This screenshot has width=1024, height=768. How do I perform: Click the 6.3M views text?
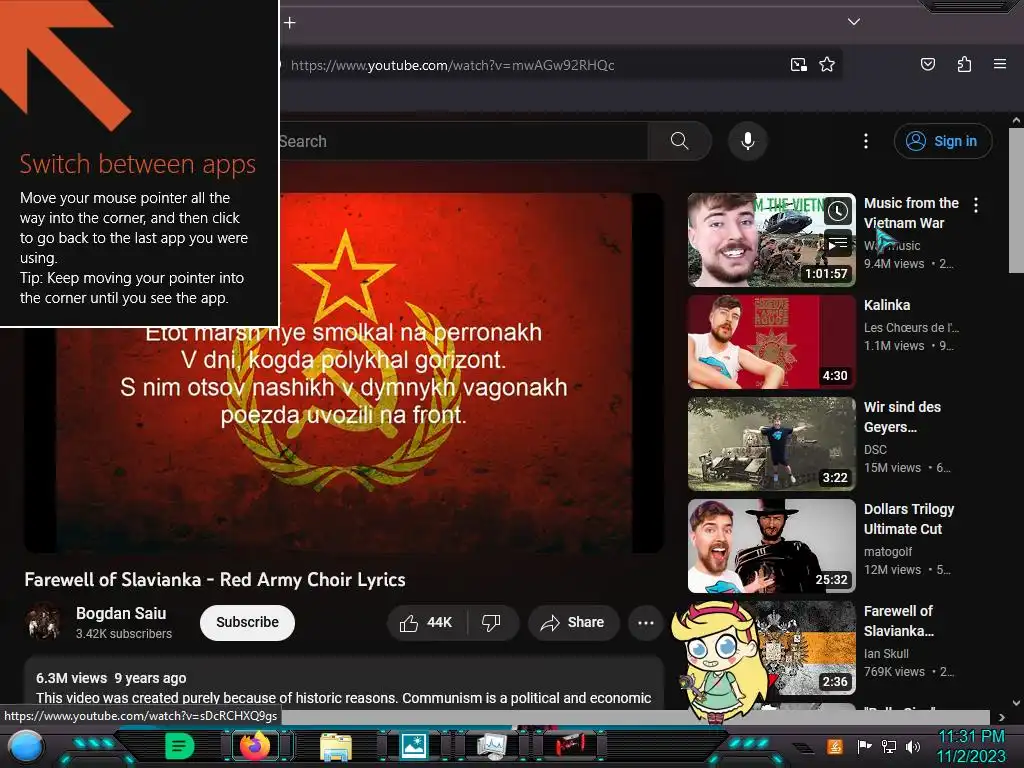coord(71,678)
